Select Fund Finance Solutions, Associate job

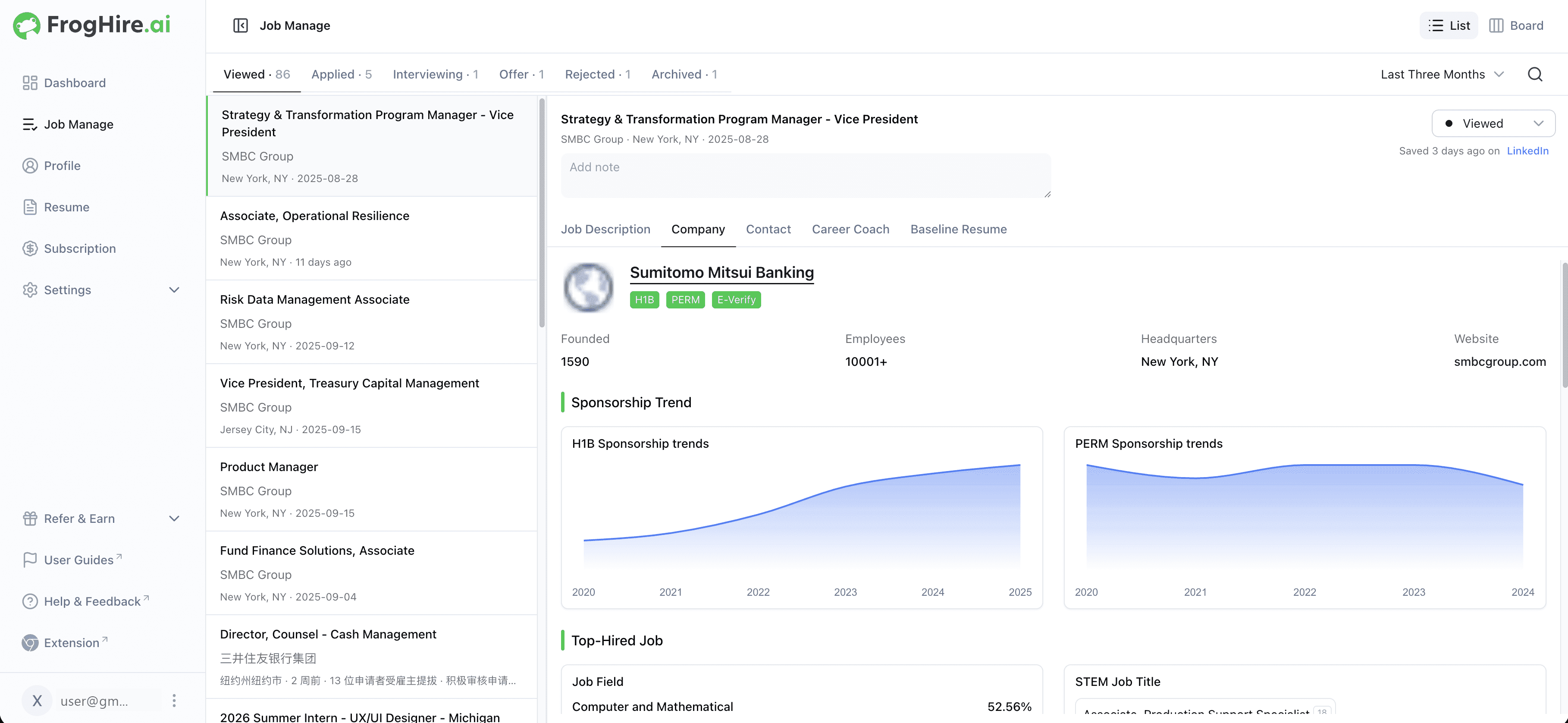(372, 573)
